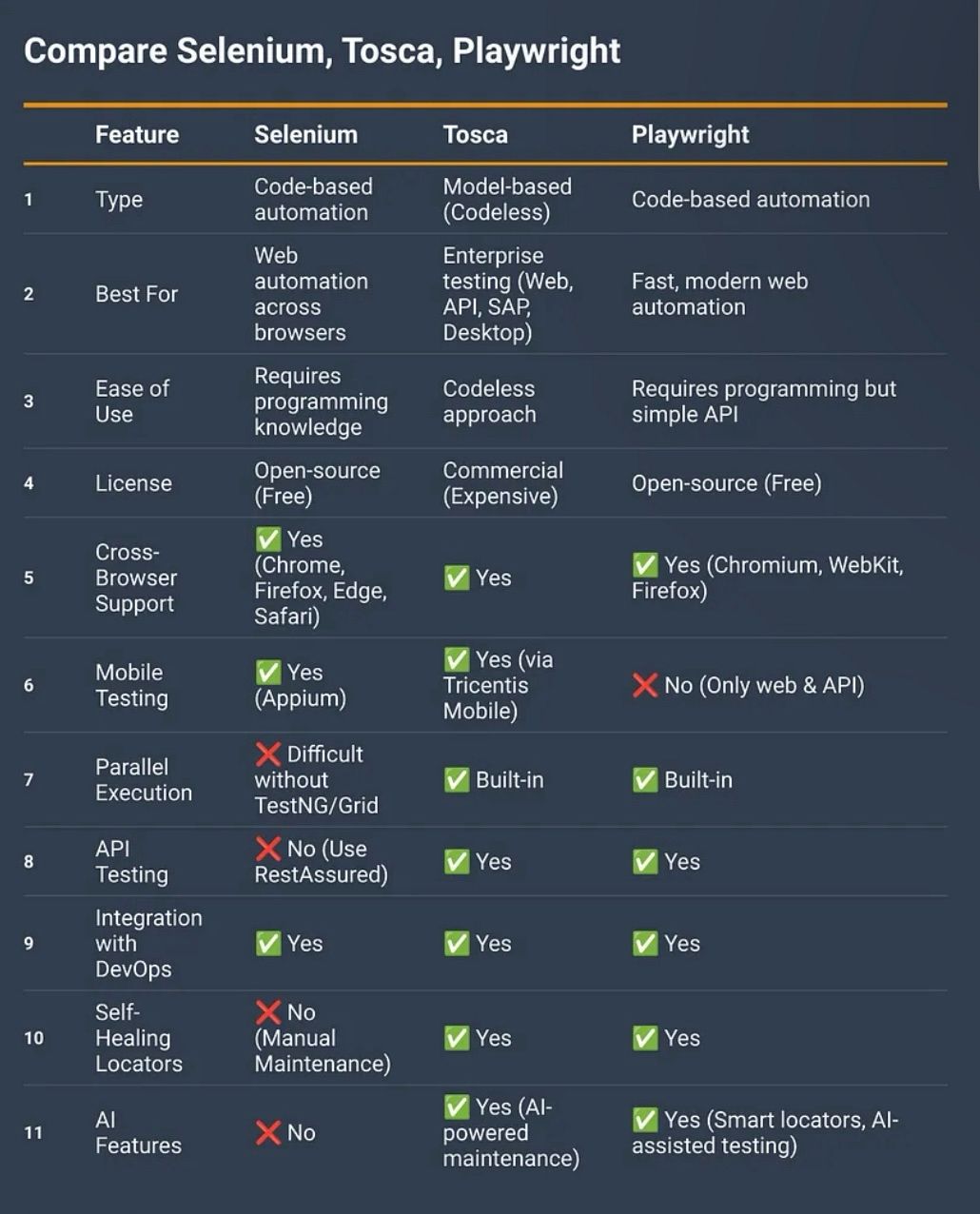This screenshot has width=980, height=1214.
Task: Click the Feature column header
Action: [137, 134]
